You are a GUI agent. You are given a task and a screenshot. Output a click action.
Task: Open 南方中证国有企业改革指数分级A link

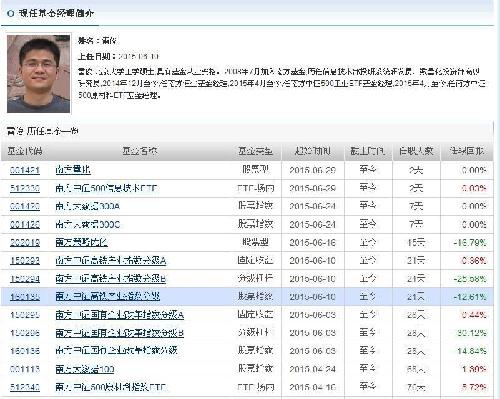tap(120, 314)
